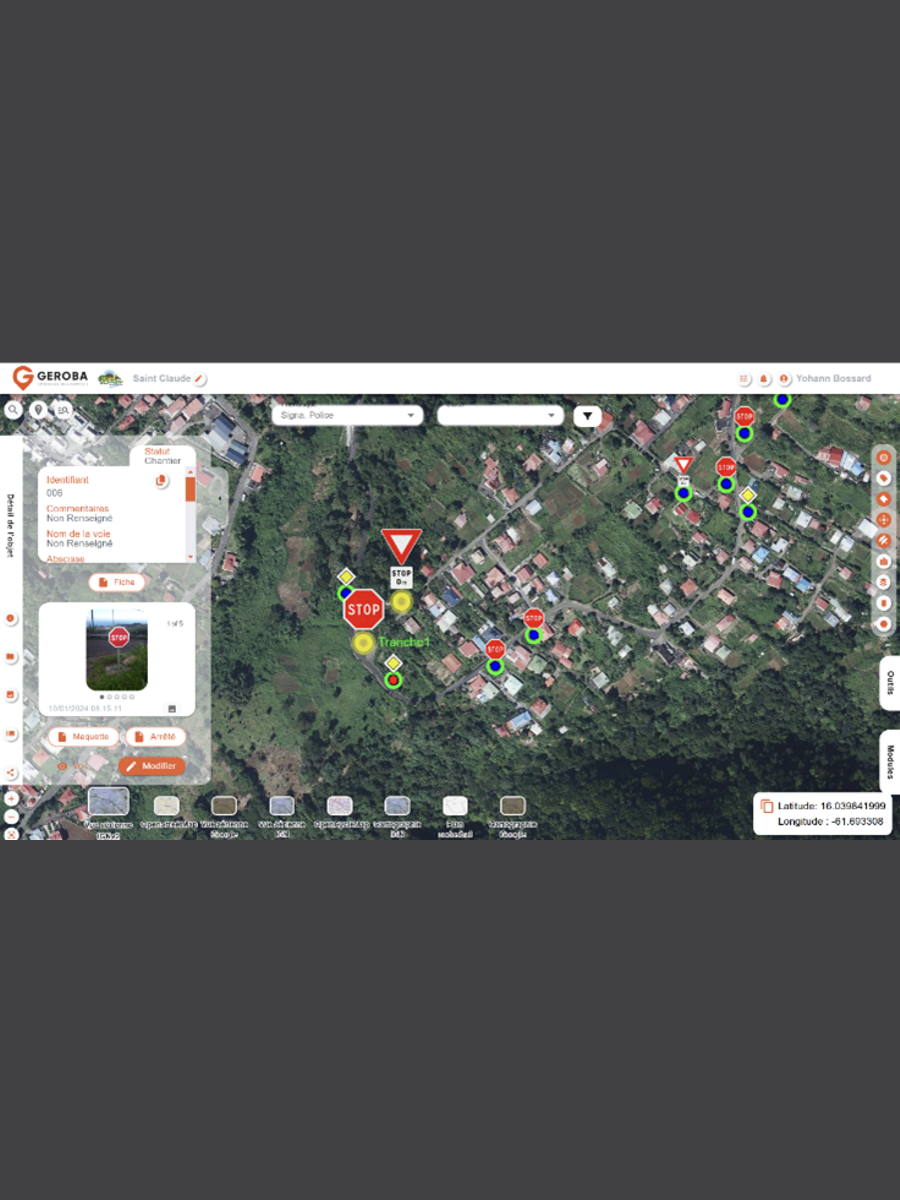
Task: Click the search magnifier icon on map
Action: click(13, 410)
